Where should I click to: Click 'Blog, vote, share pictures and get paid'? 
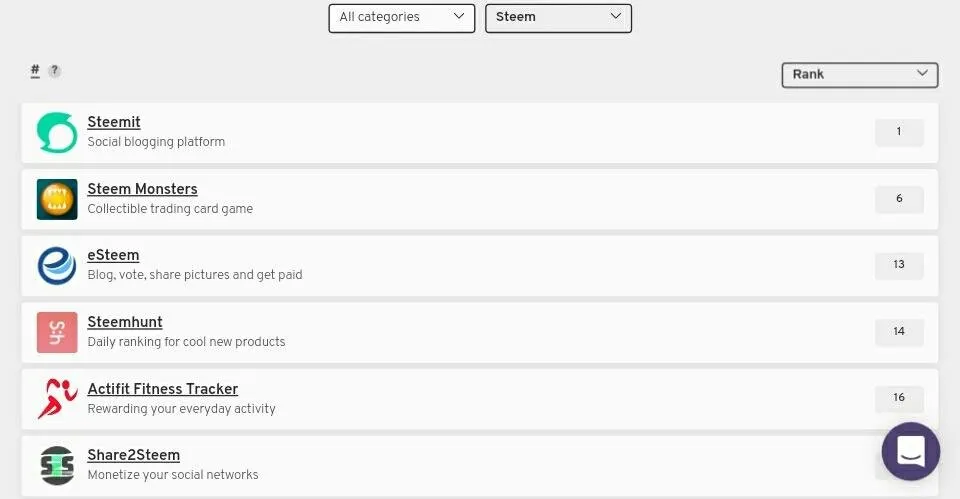[x=195, y=275]
